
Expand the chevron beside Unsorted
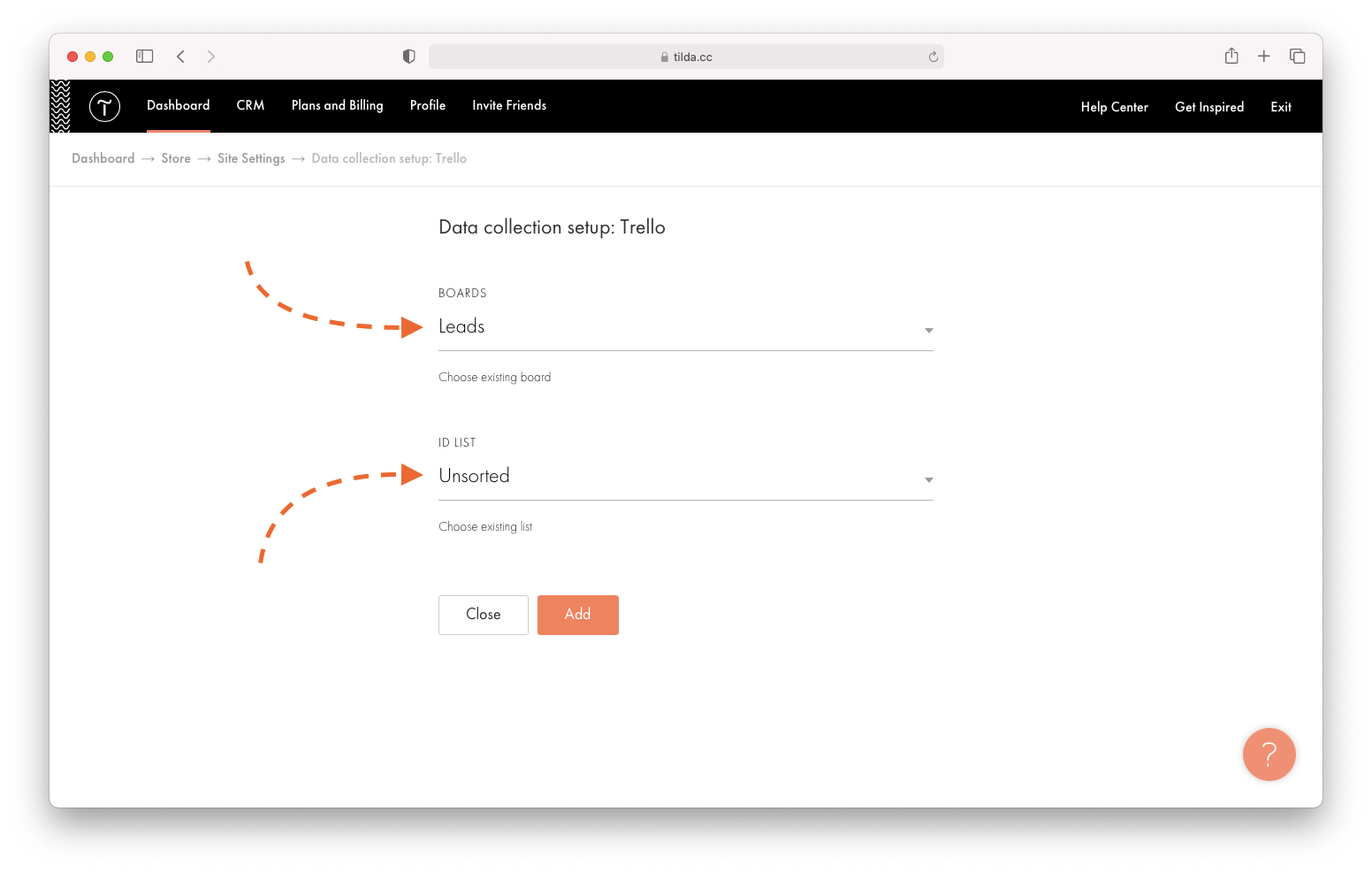pyautogui.click(x=928, y=479)
